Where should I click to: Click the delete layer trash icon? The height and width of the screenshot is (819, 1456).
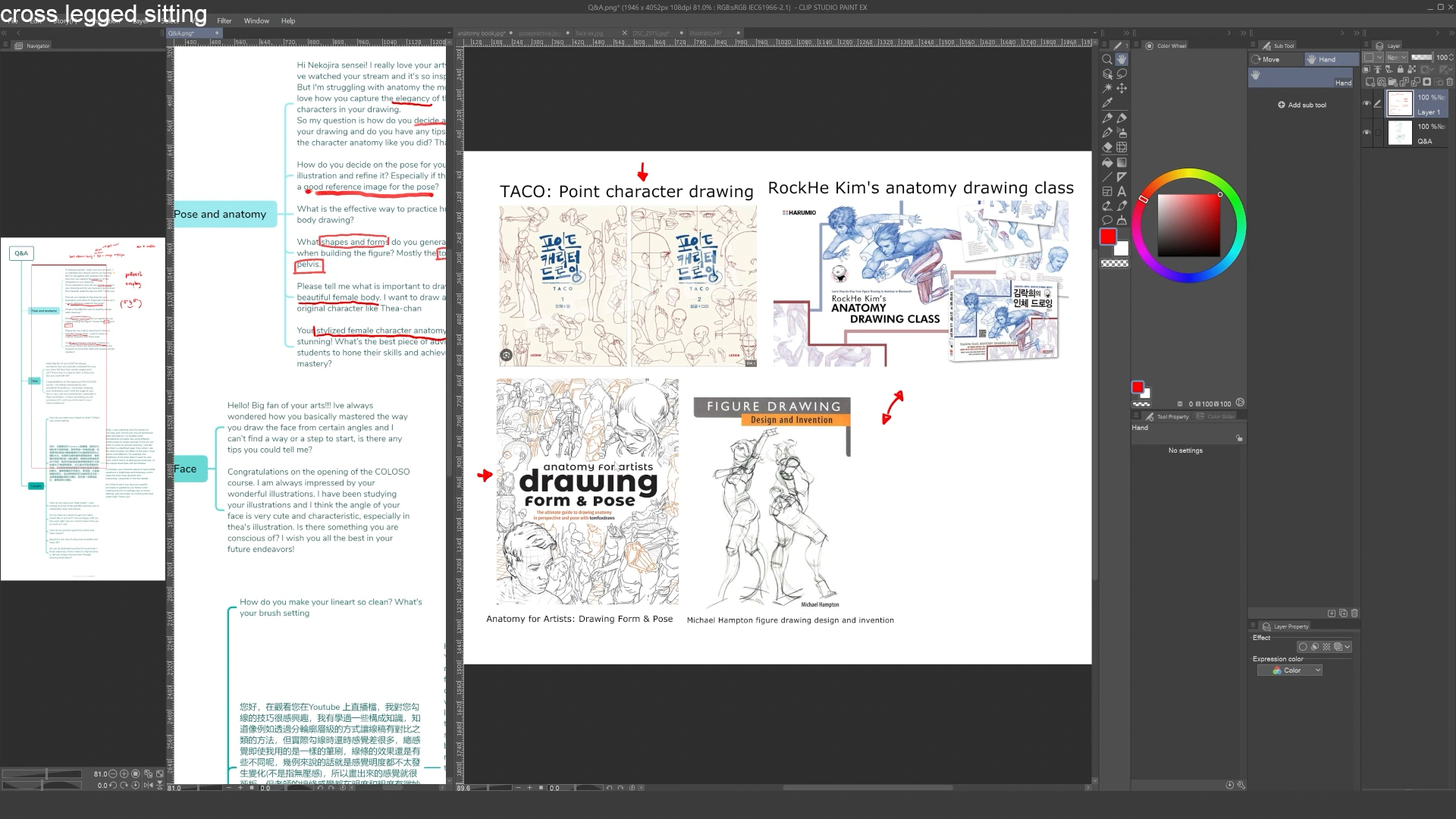1450,82
